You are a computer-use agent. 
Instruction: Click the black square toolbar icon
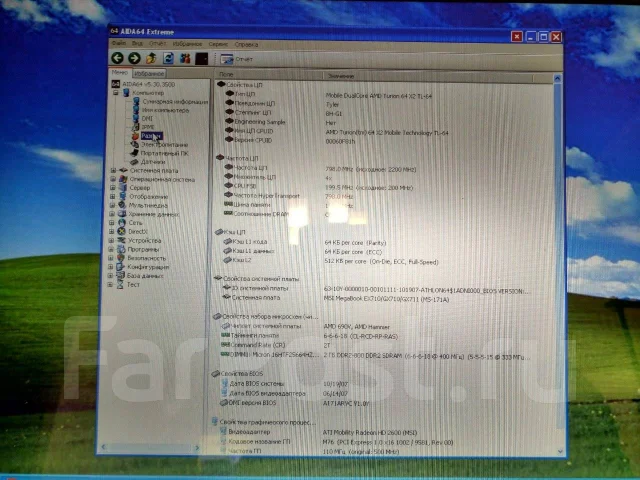(202, 59)
